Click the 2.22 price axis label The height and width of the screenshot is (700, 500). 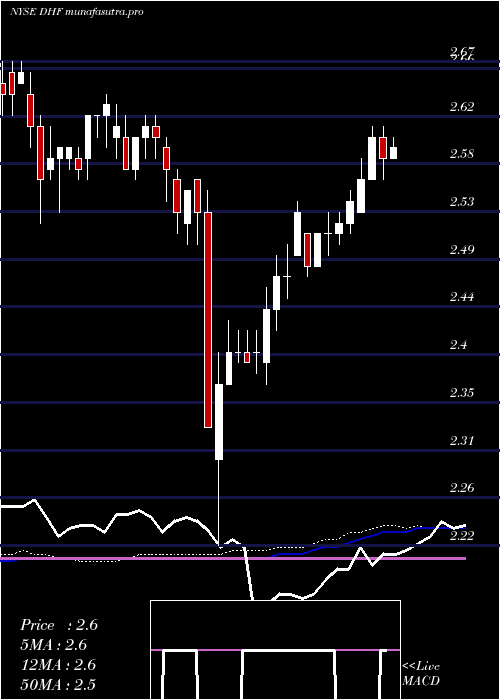click(x=462, y=535)
